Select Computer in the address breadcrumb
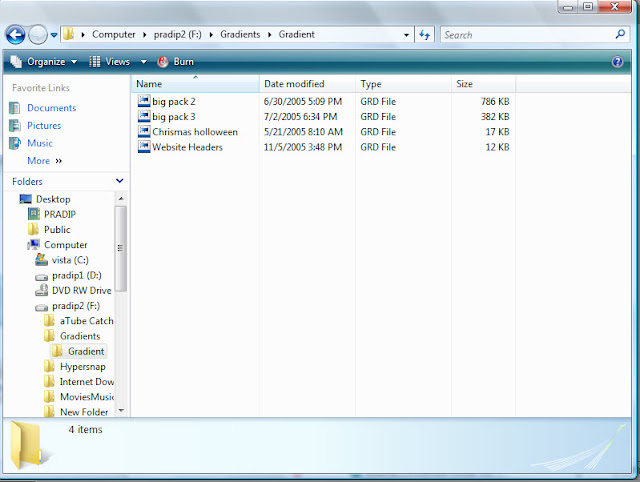640x482 pixels. click(x=113, y=34)
